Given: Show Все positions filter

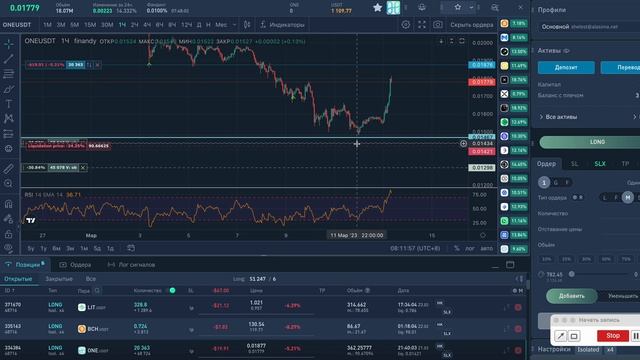Looking at the screenshot, I should coord(91,279).
